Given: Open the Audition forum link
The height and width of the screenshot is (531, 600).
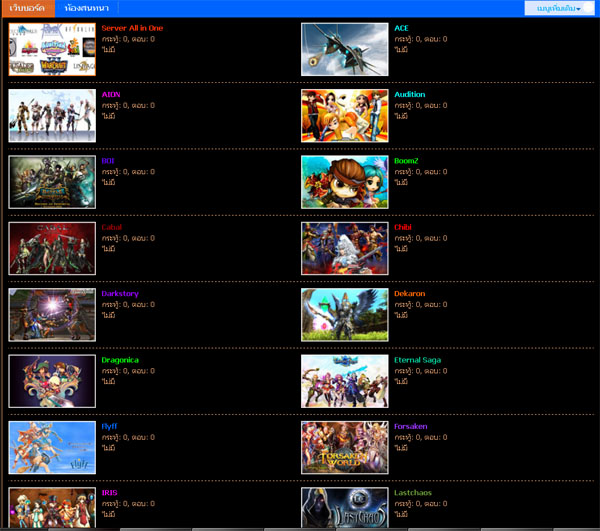Looking at the screenshot, I should click(x=410, y=94).
